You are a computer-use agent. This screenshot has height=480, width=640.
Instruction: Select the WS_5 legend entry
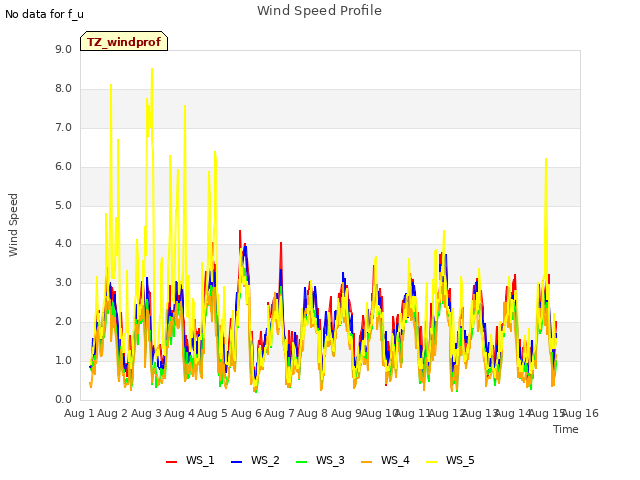[x=450, y=460]
